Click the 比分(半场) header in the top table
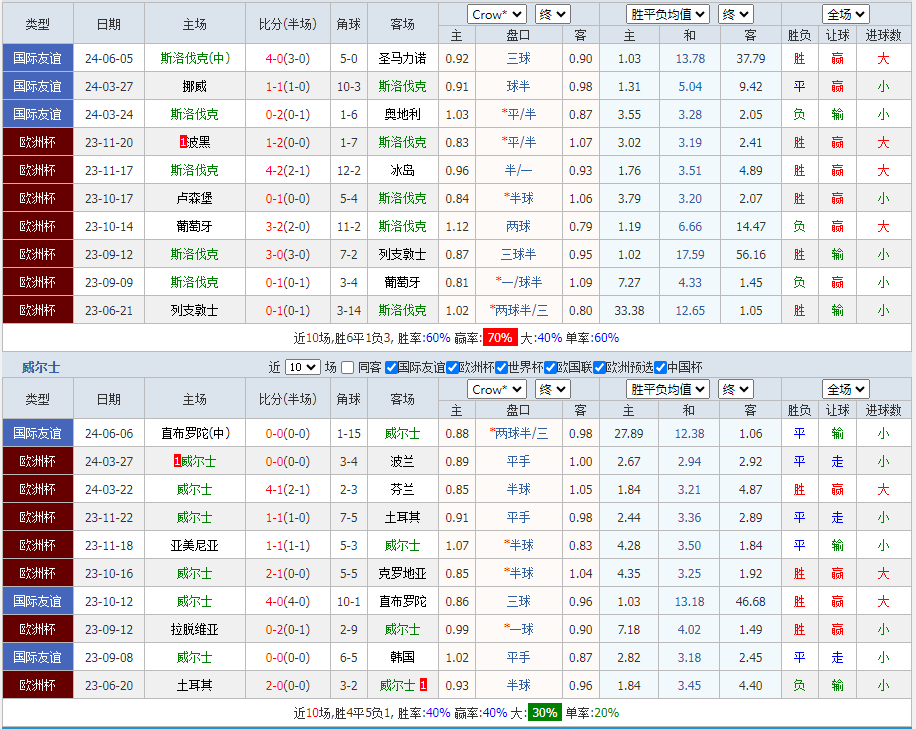 tap(288, 24)
